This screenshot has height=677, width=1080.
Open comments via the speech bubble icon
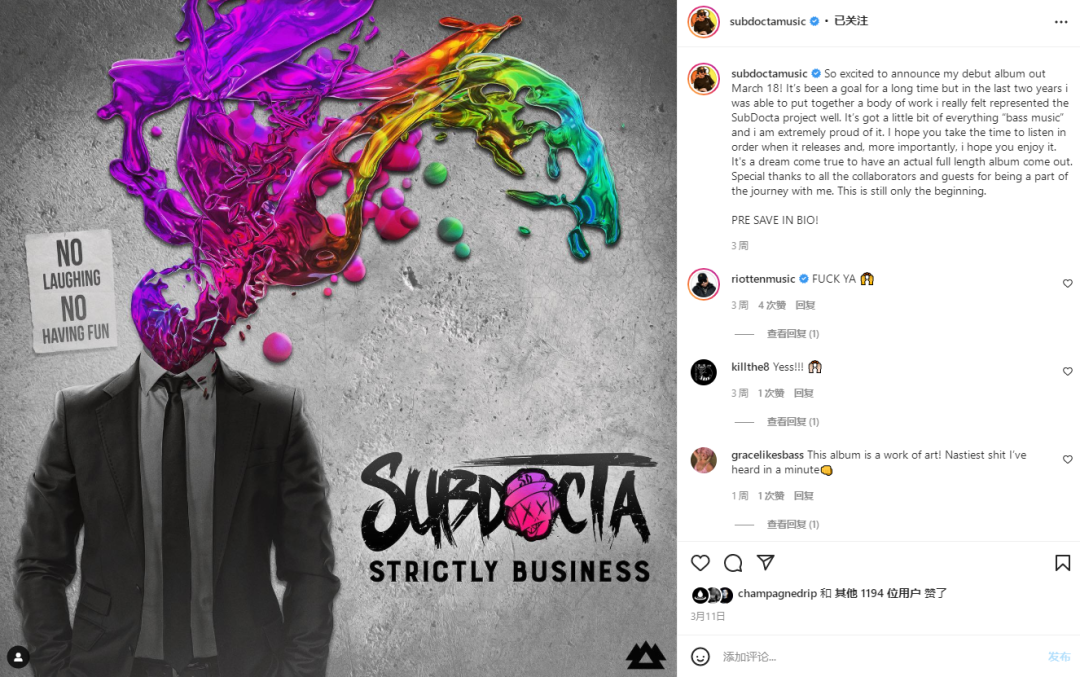tap(733, 563)
